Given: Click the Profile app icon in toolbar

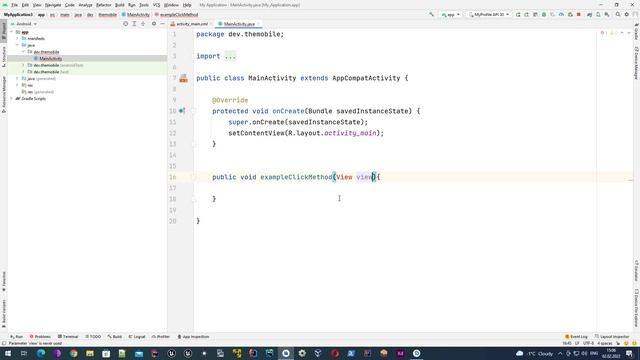Looking at the screenshot, I should 561,15.
